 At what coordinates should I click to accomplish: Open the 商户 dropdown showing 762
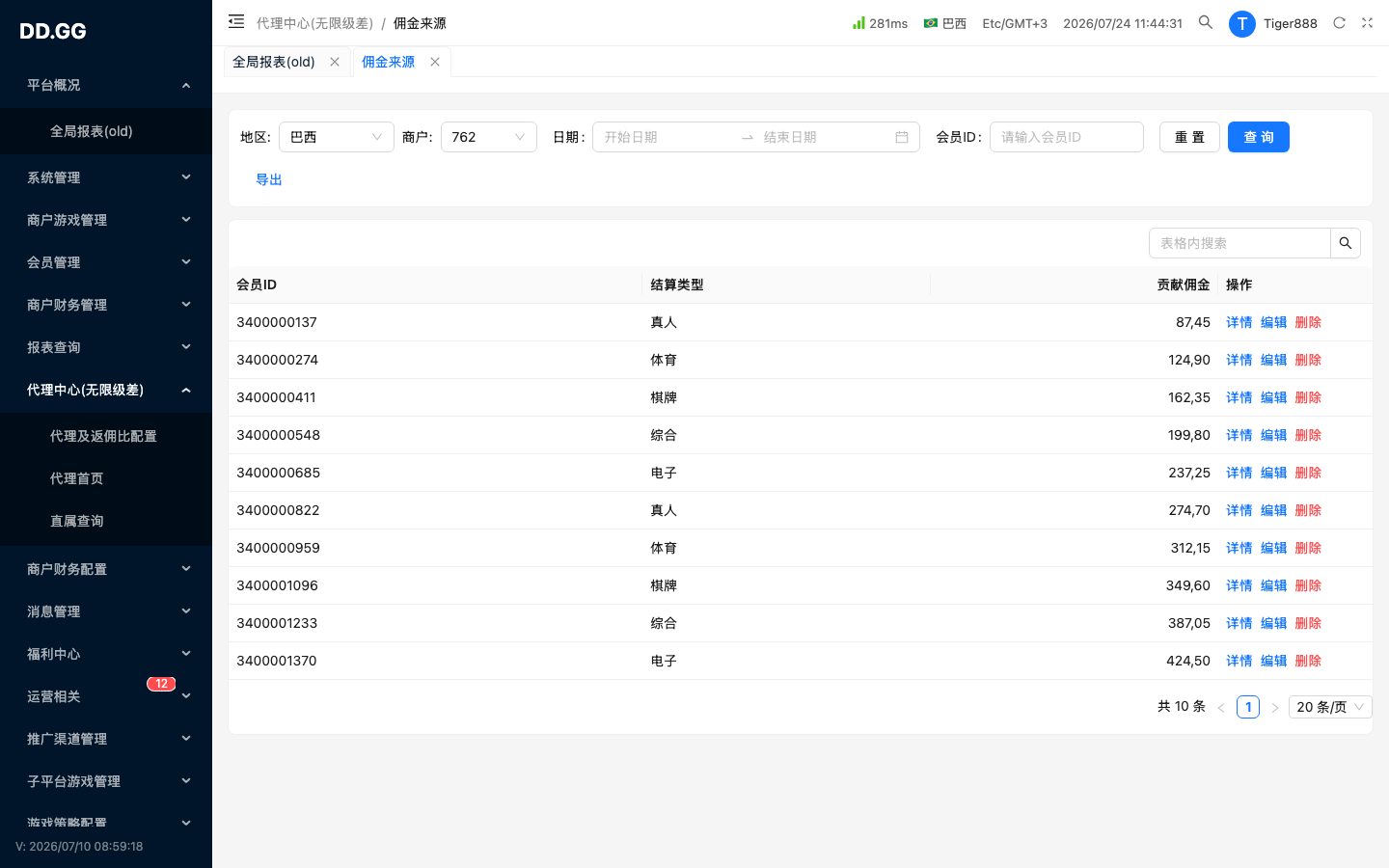489,137
